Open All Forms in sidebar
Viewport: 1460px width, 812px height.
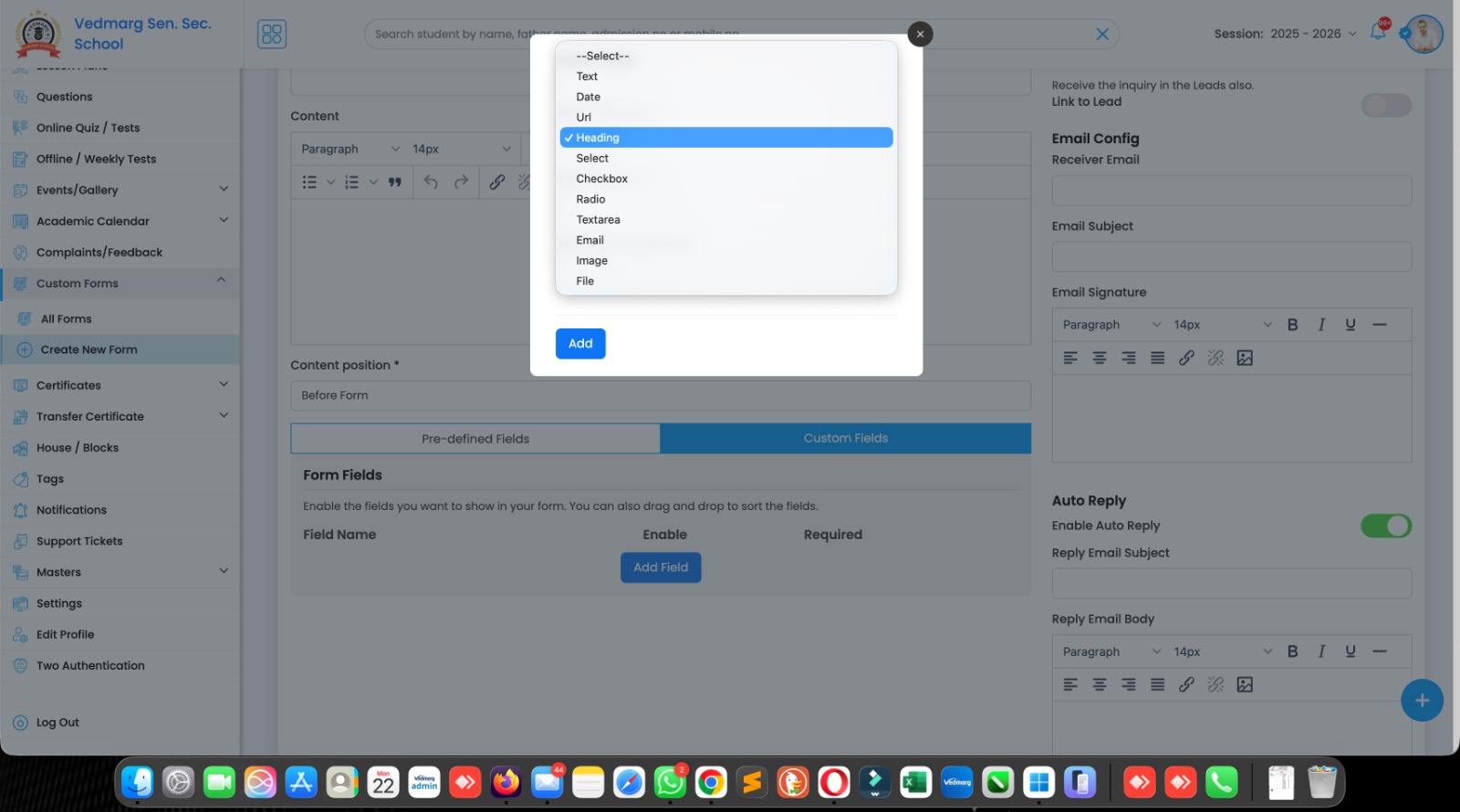click(x=66, y=319)
